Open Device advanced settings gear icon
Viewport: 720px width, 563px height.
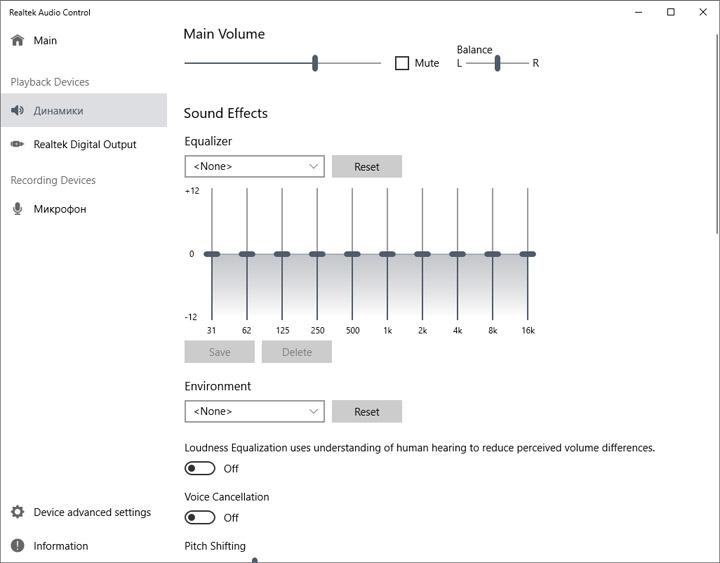(x=17, y=512)
